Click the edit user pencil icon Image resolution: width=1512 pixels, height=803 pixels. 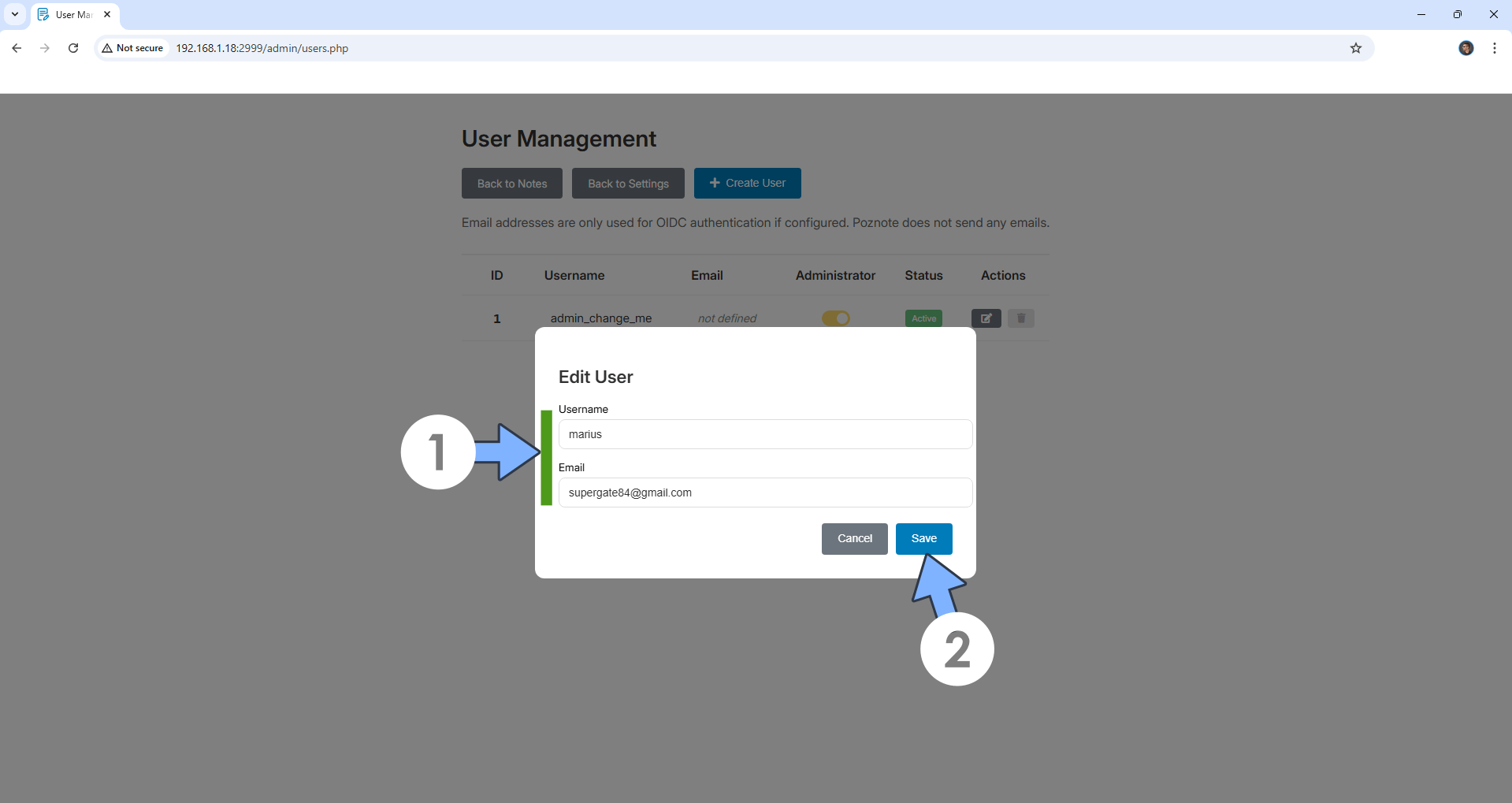986,318
